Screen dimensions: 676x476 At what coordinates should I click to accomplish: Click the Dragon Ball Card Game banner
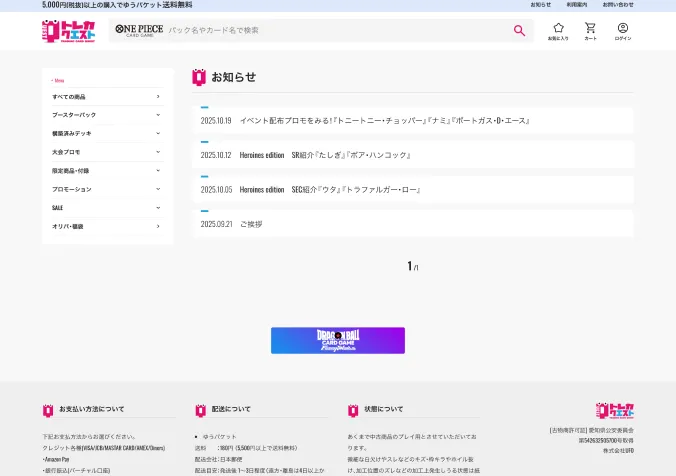tap(337, 340)
